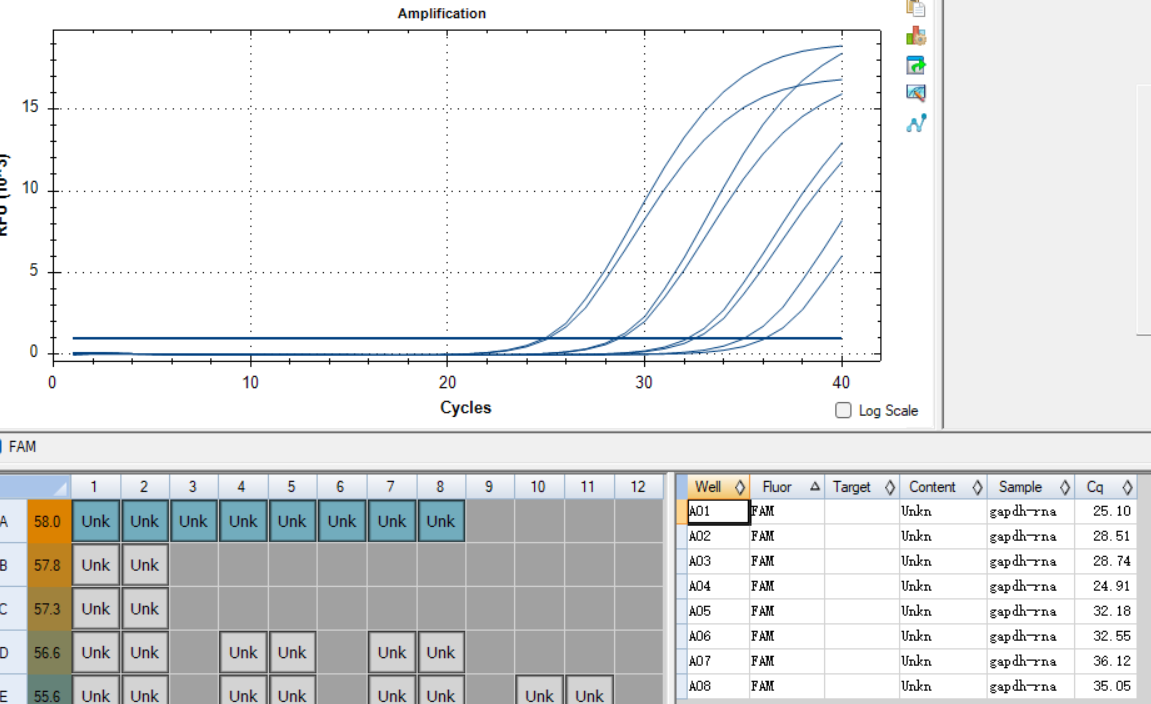1151x704 pixels.
Task: Click Cq value 24.91
Action: tap(1111, 587)
